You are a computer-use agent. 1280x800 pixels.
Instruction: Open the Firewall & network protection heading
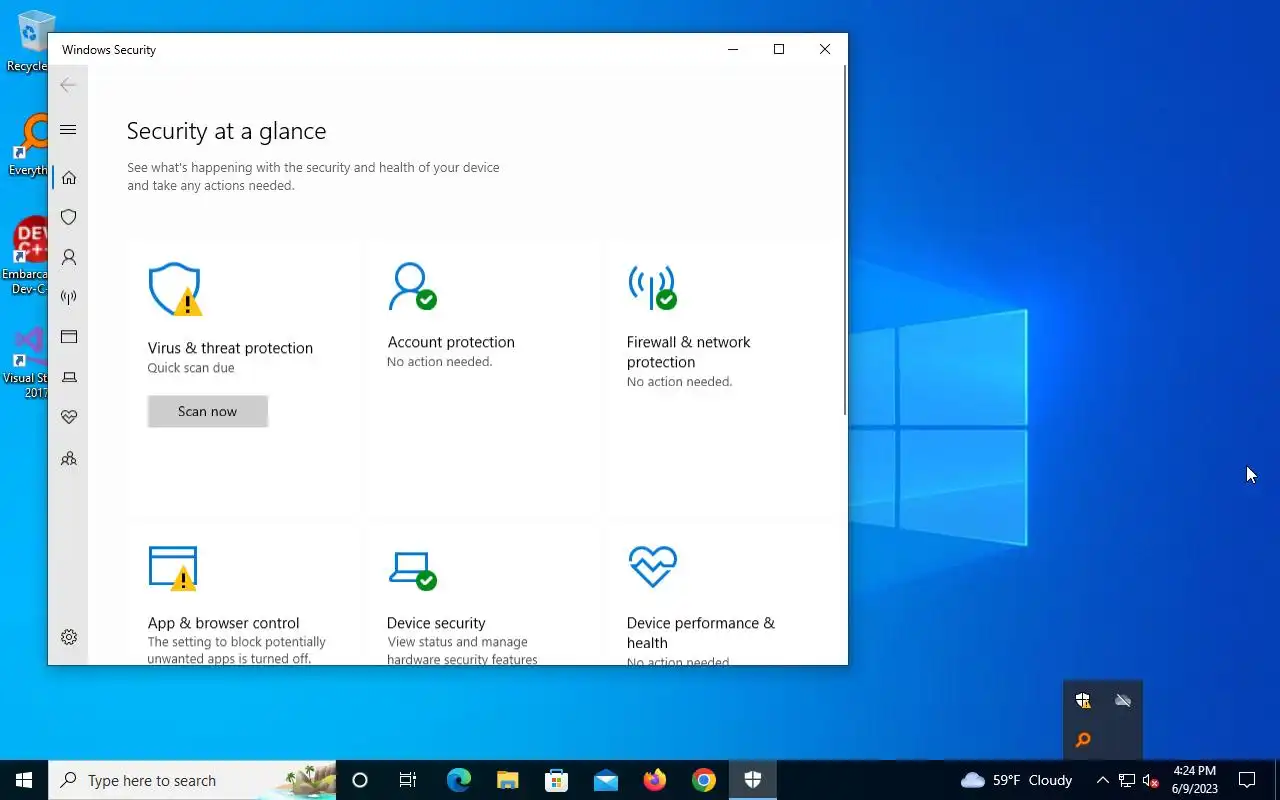click(x=689, y=352)
